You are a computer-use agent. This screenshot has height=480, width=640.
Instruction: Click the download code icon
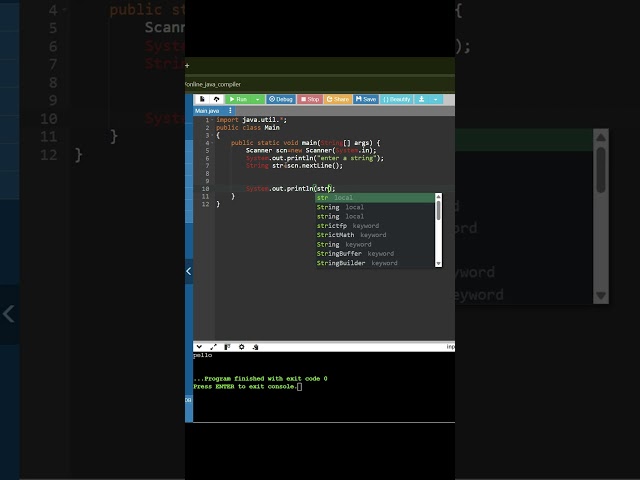[421, 100]
